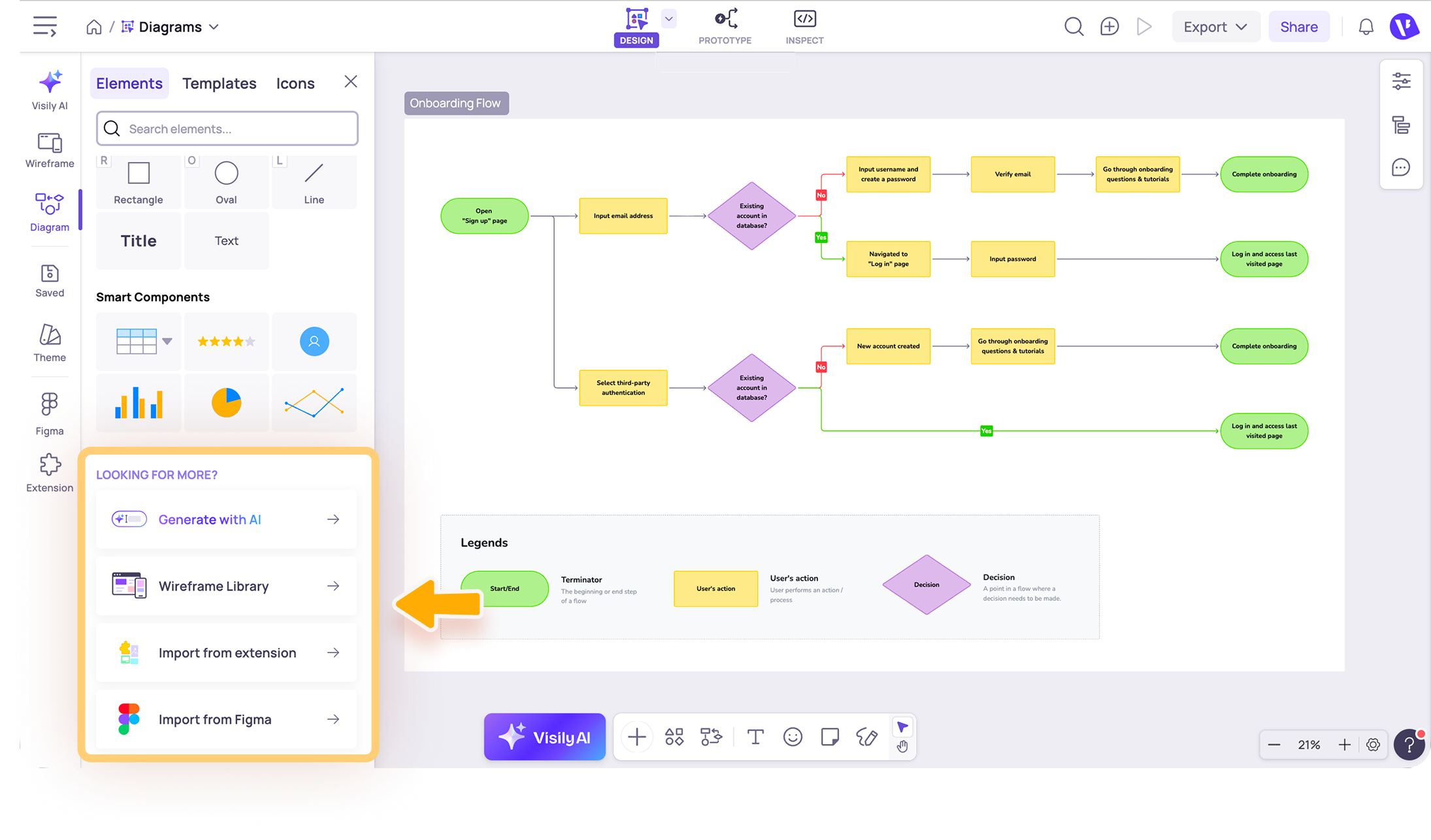This screenshot has height=840, width=1431.
Task: Open notifications bell
Action: click(x=1366, y=27)
